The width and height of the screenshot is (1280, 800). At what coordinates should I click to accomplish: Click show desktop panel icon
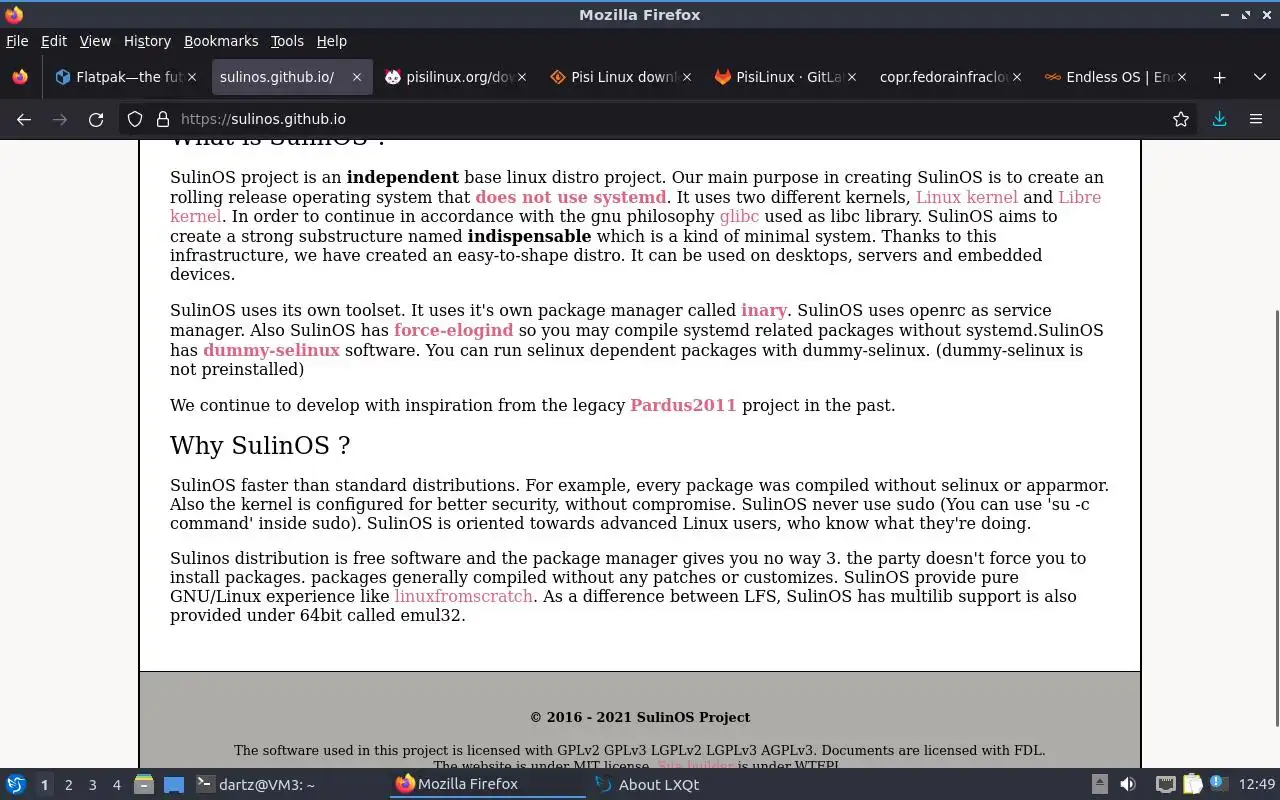(x=174, y=784)
